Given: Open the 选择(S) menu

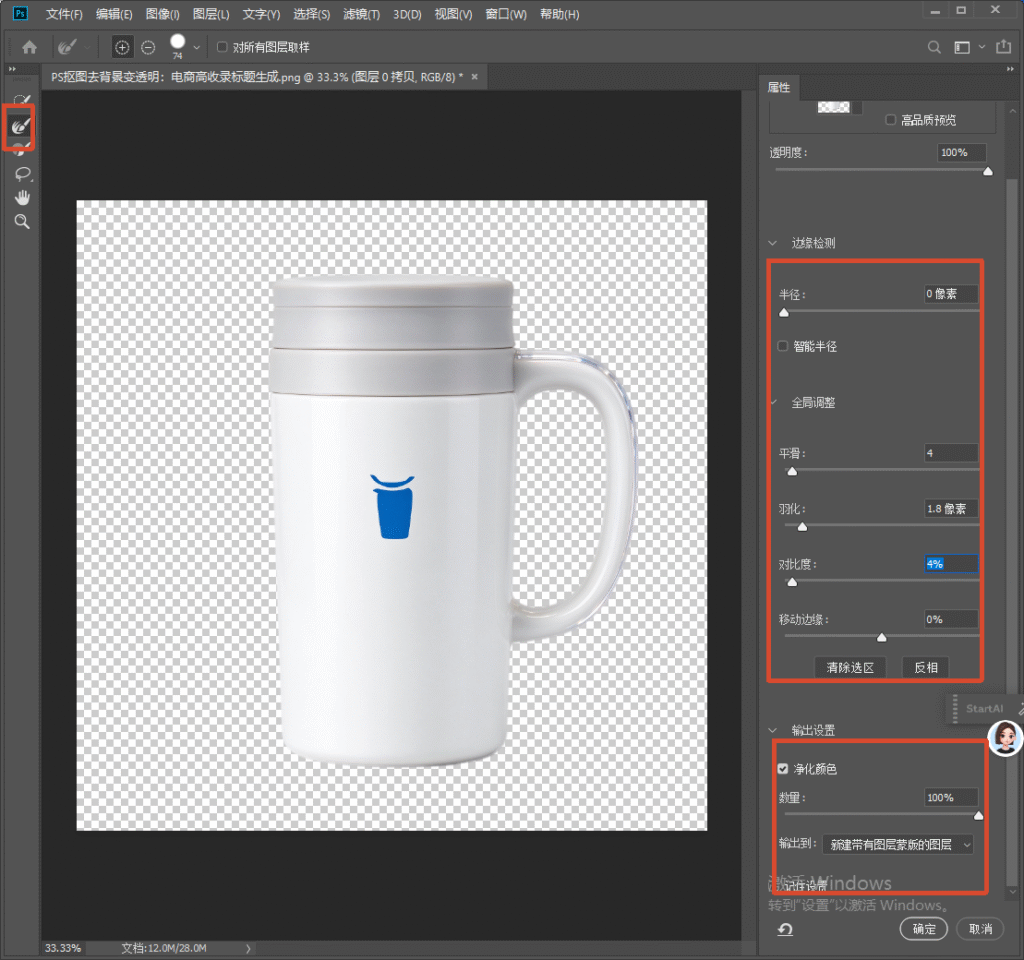Looking at the screenshot, I should [312, 14].
